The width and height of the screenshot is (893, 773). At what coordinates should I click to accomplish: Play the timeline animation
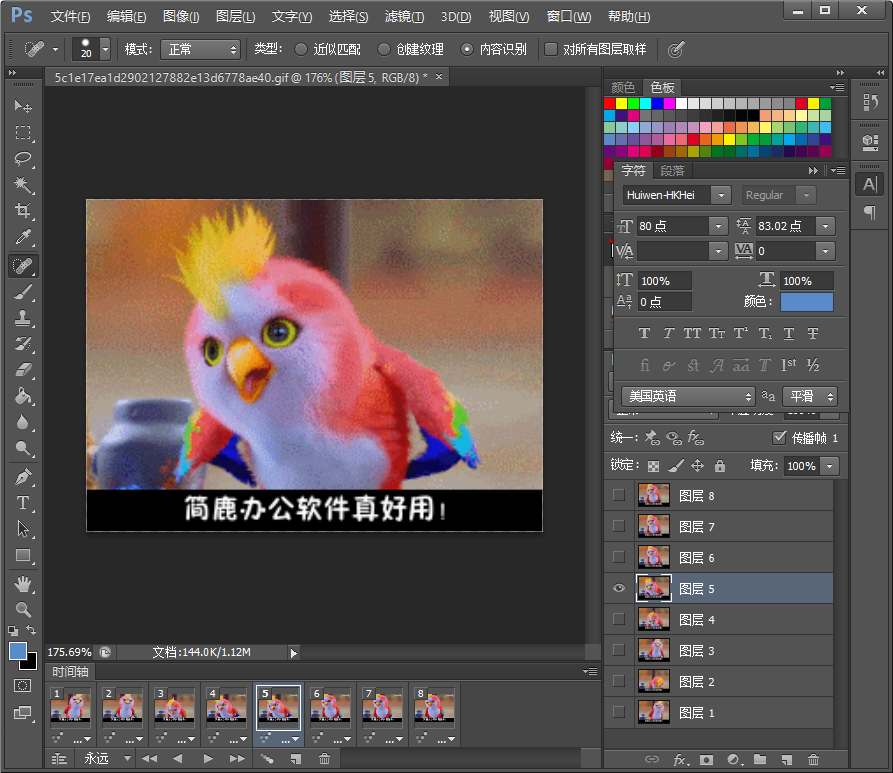click(208, 759)
